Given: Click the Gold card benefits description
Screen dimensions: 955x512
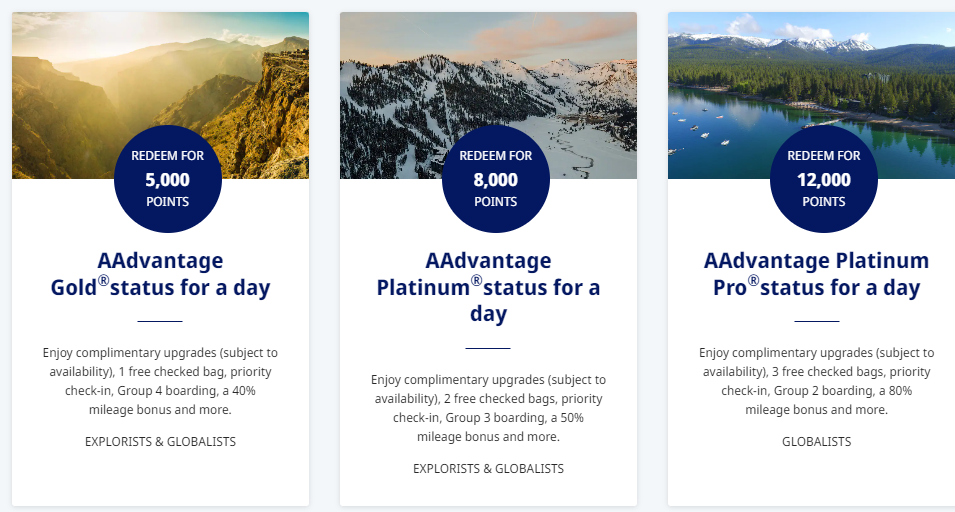Looking at the screenshot, I should (x=160, y=381).
